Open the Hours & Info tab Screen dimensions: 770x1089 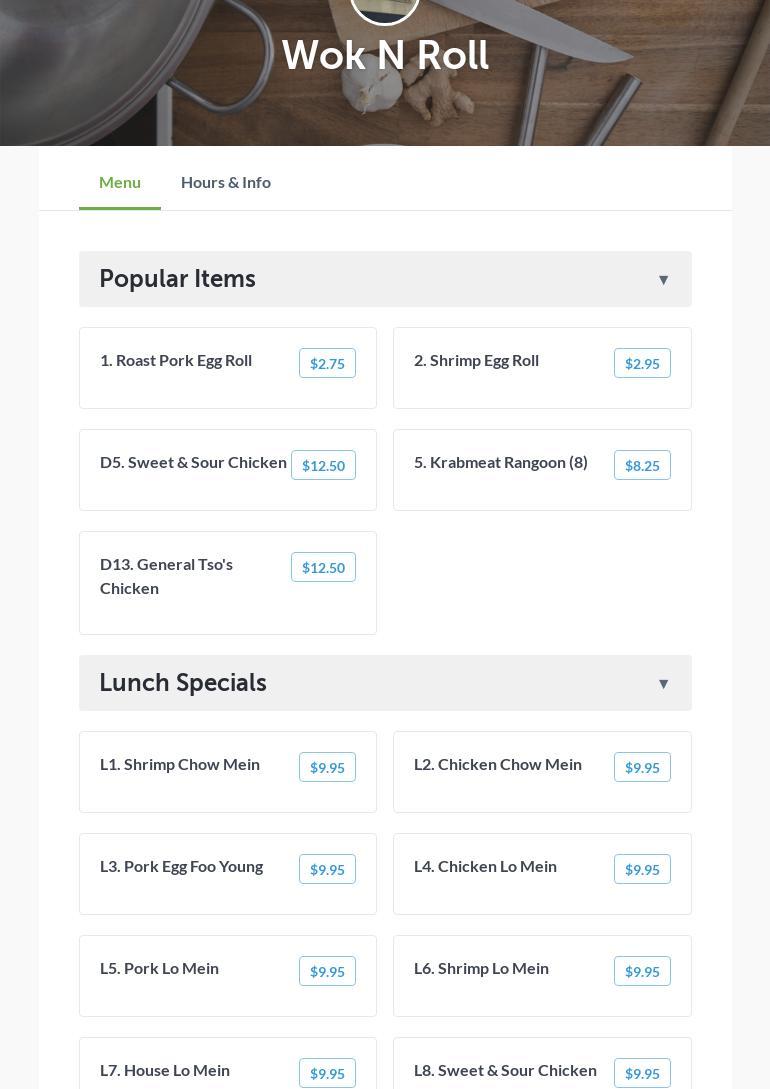click(x=226, y=182)
